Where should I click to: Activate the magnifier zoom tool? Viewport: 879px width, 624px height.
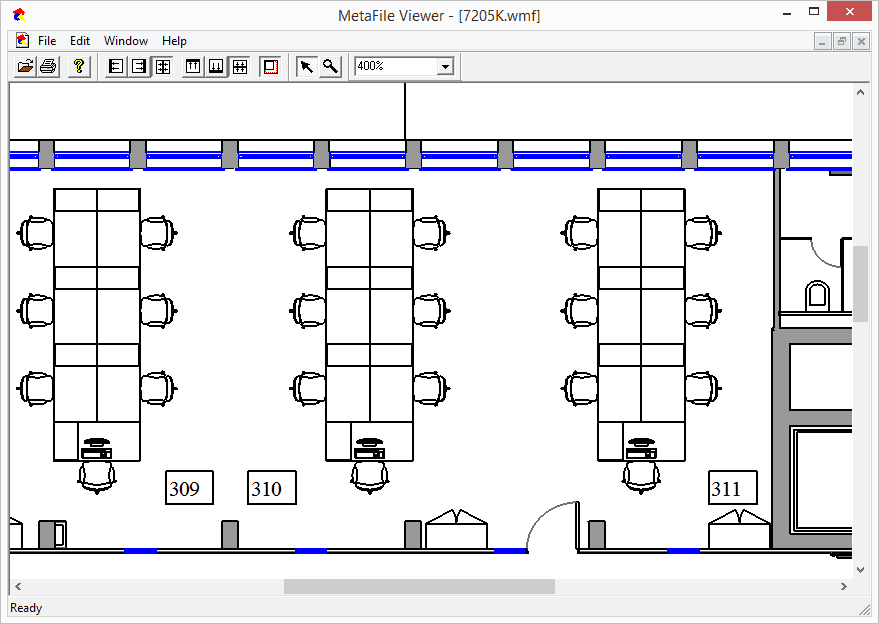pos(331,66)
